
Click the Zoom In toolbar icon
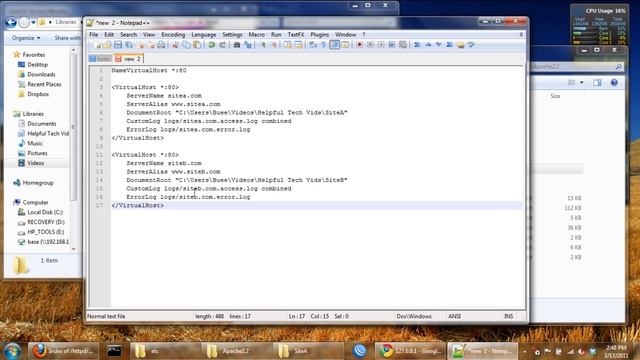[x=263, y=45]
